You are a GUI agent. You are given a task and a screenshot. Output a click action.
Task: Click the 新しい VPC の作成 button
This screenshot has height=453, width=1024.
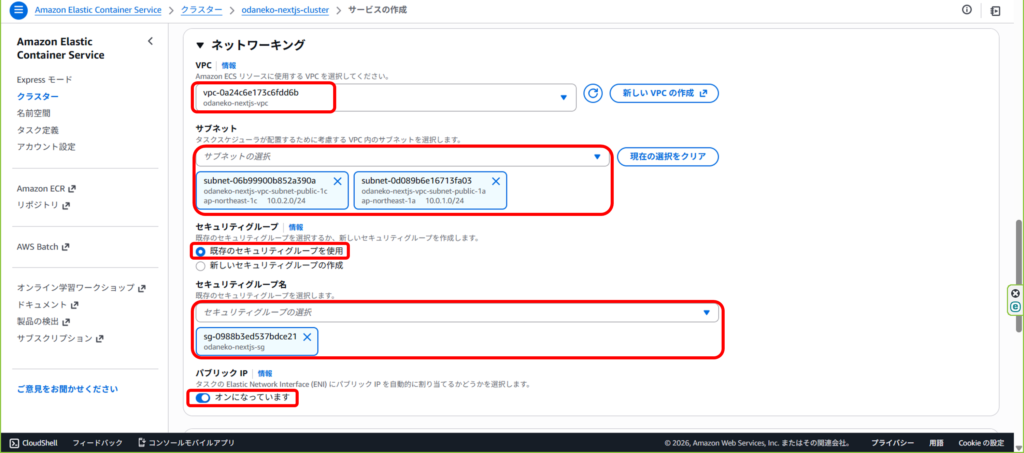pyautogui.click(x=664, y=93)
